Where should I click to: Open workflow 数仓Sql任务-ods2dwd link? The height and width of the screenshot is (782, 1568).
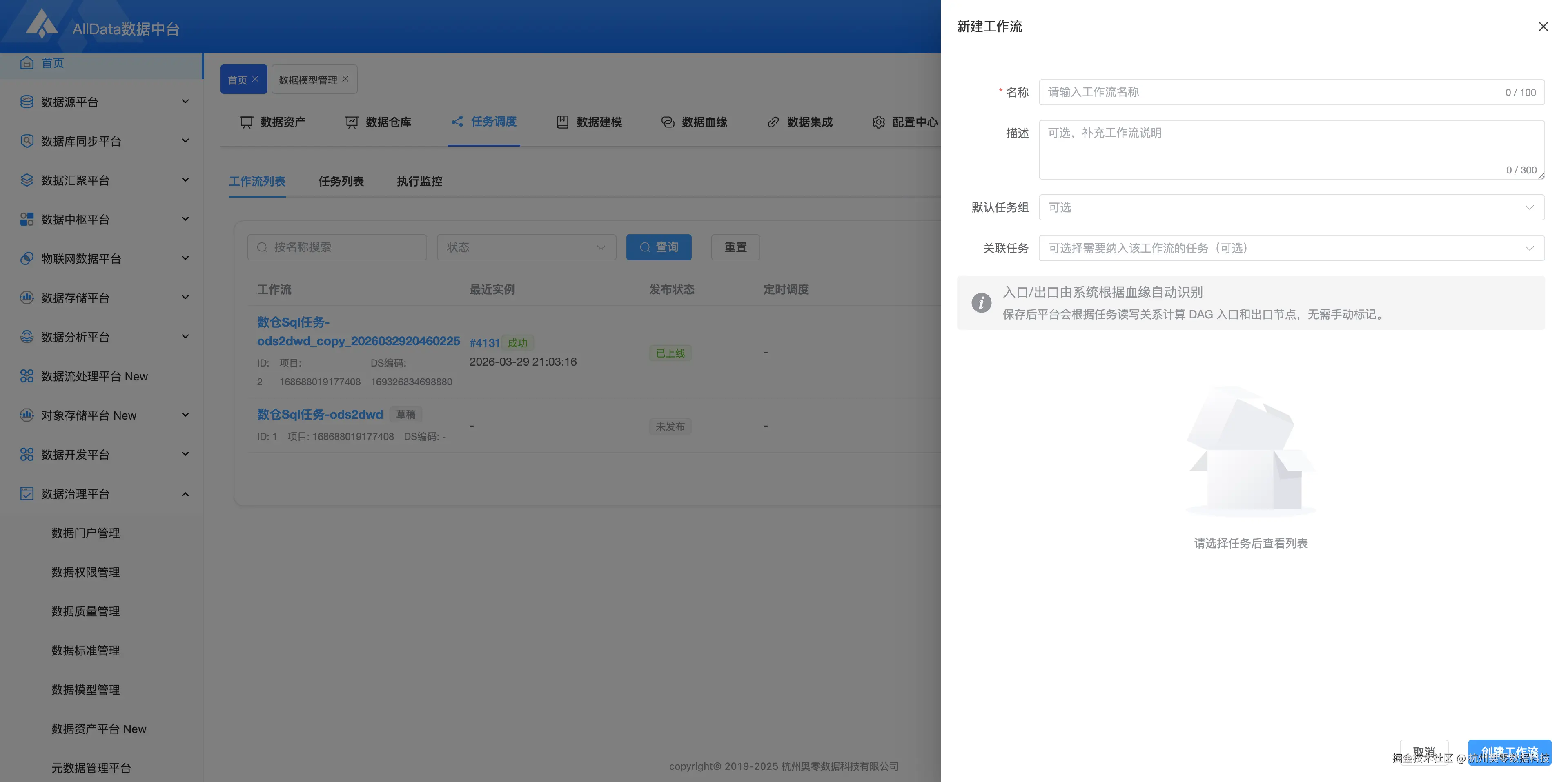320,414
